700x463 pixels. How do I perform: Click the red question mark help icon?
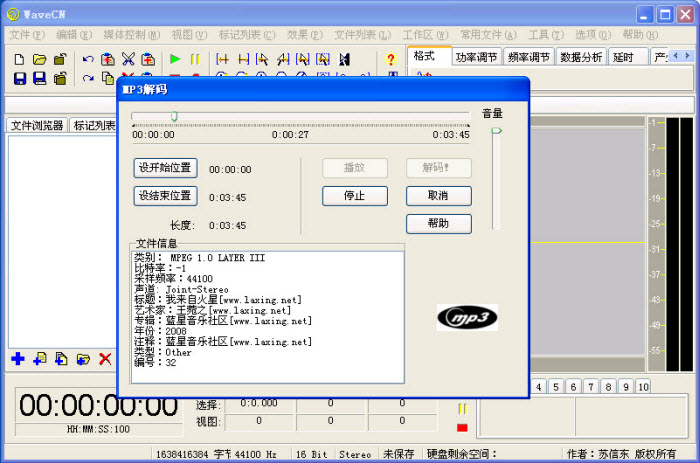[391, 59]
